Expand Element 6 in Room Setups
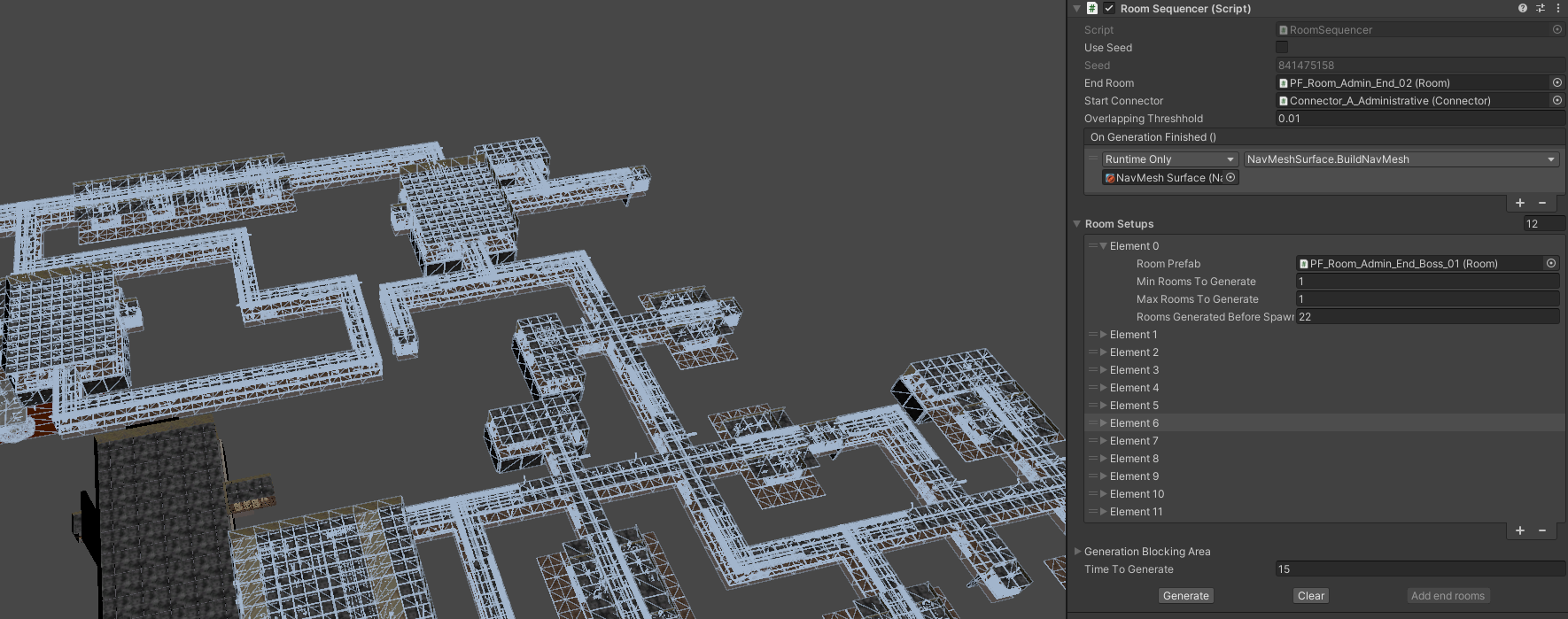The image size is (1568, 619). 1104,423
